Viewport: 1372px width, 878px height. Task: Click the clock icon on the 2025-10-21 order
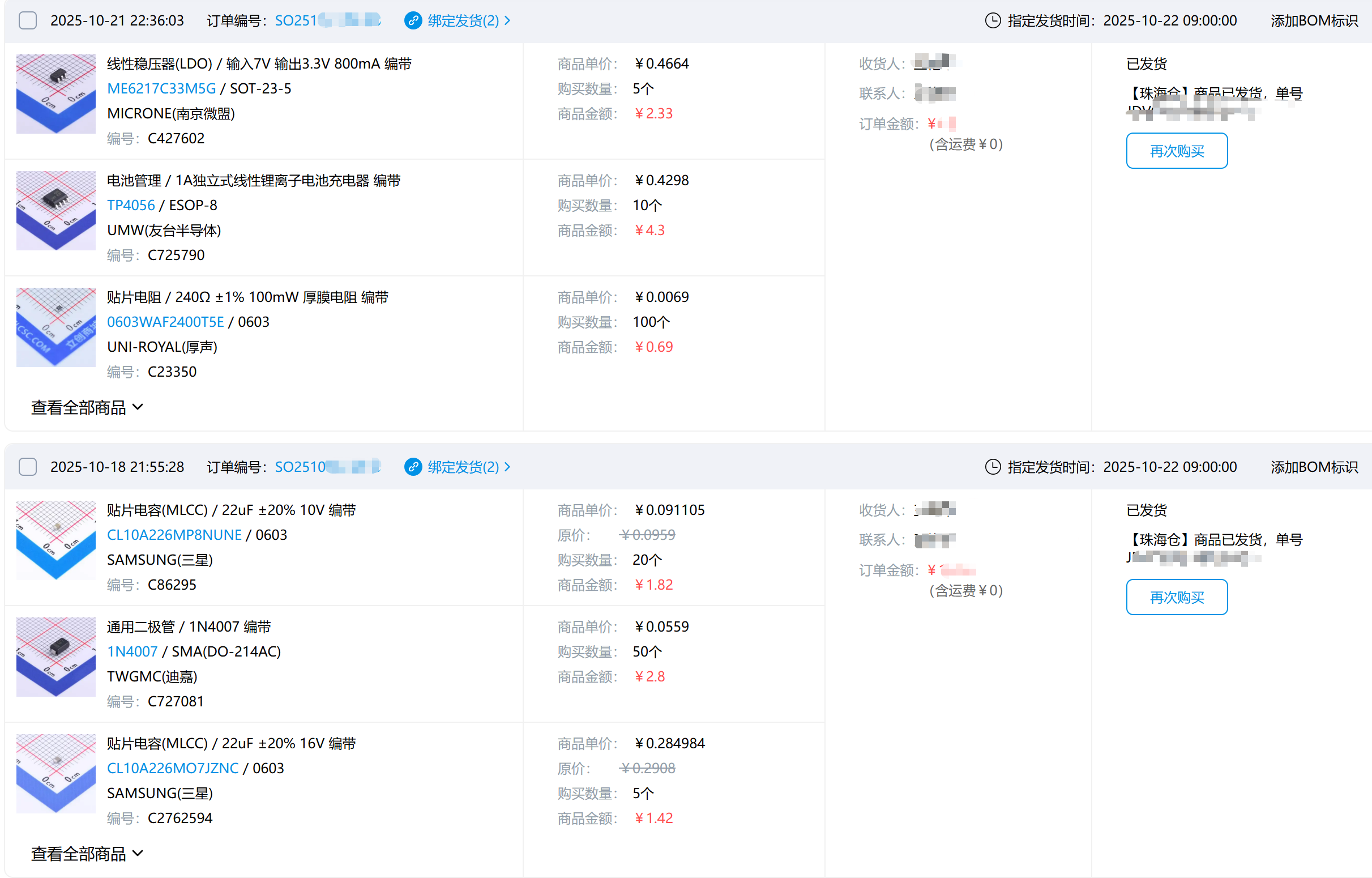click(x=993, y=20)
